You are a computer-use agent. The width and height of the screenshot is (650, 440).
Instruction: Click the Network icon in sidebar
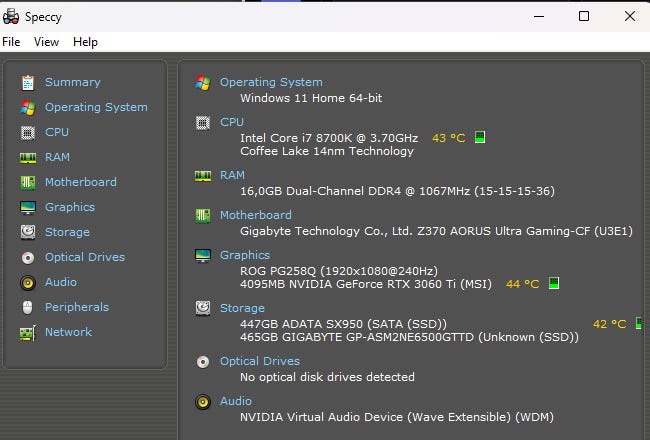point(28,332)
